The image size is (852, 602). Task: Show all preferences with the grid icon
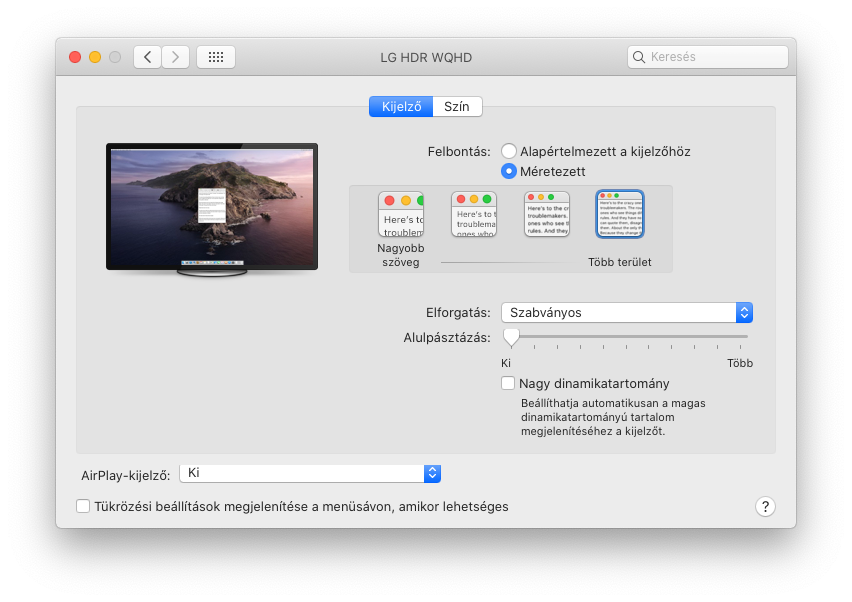[216, 57]
